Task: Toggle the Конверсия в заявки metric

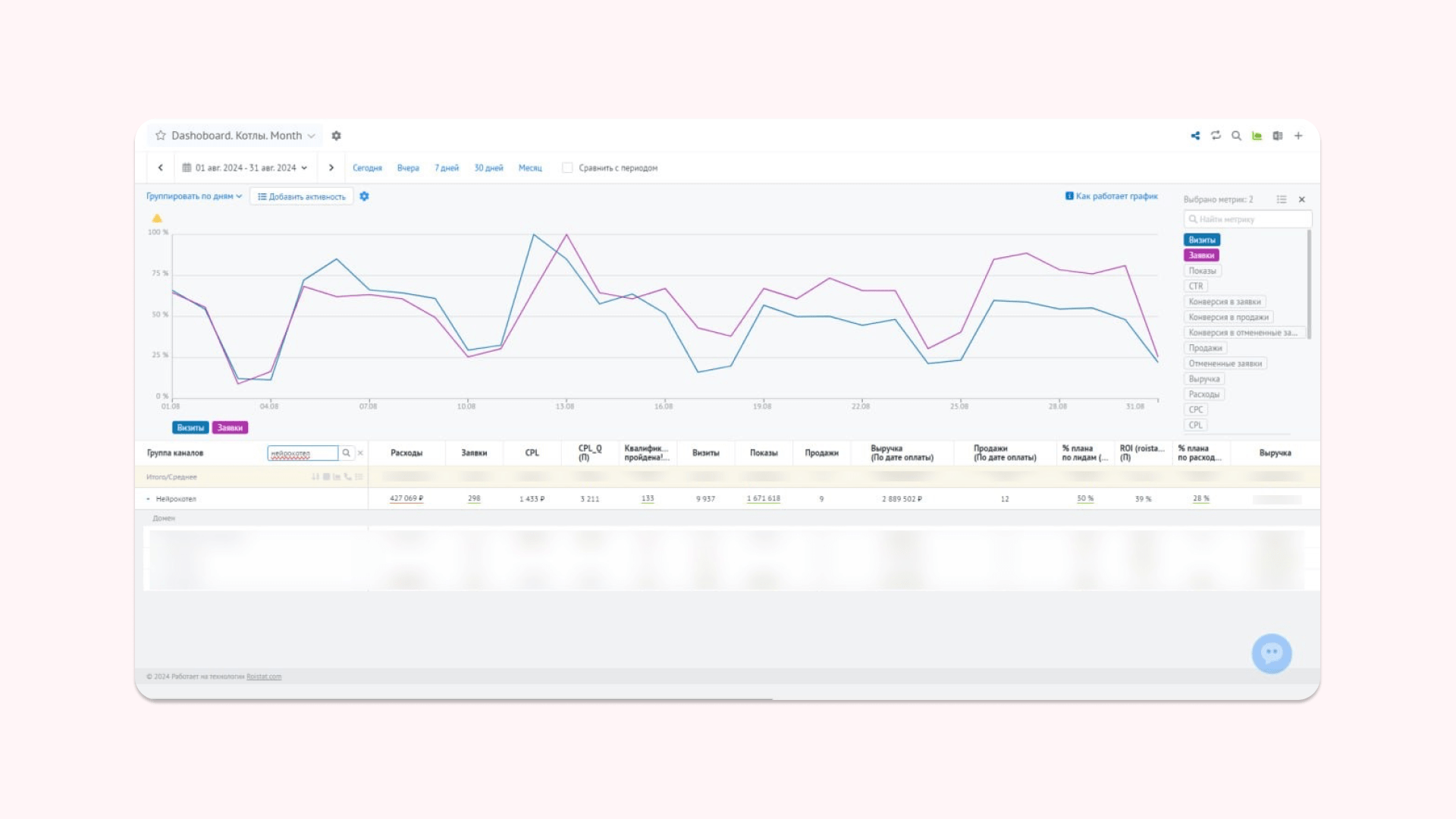Action: pos(1224,302)
